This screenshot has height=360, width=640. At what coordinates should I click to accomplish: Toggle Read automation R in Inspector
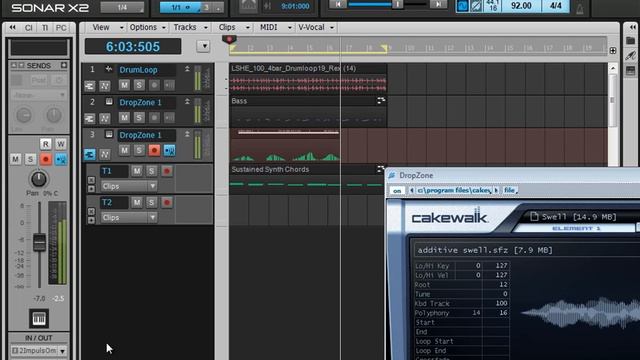(x=46, y=144)
